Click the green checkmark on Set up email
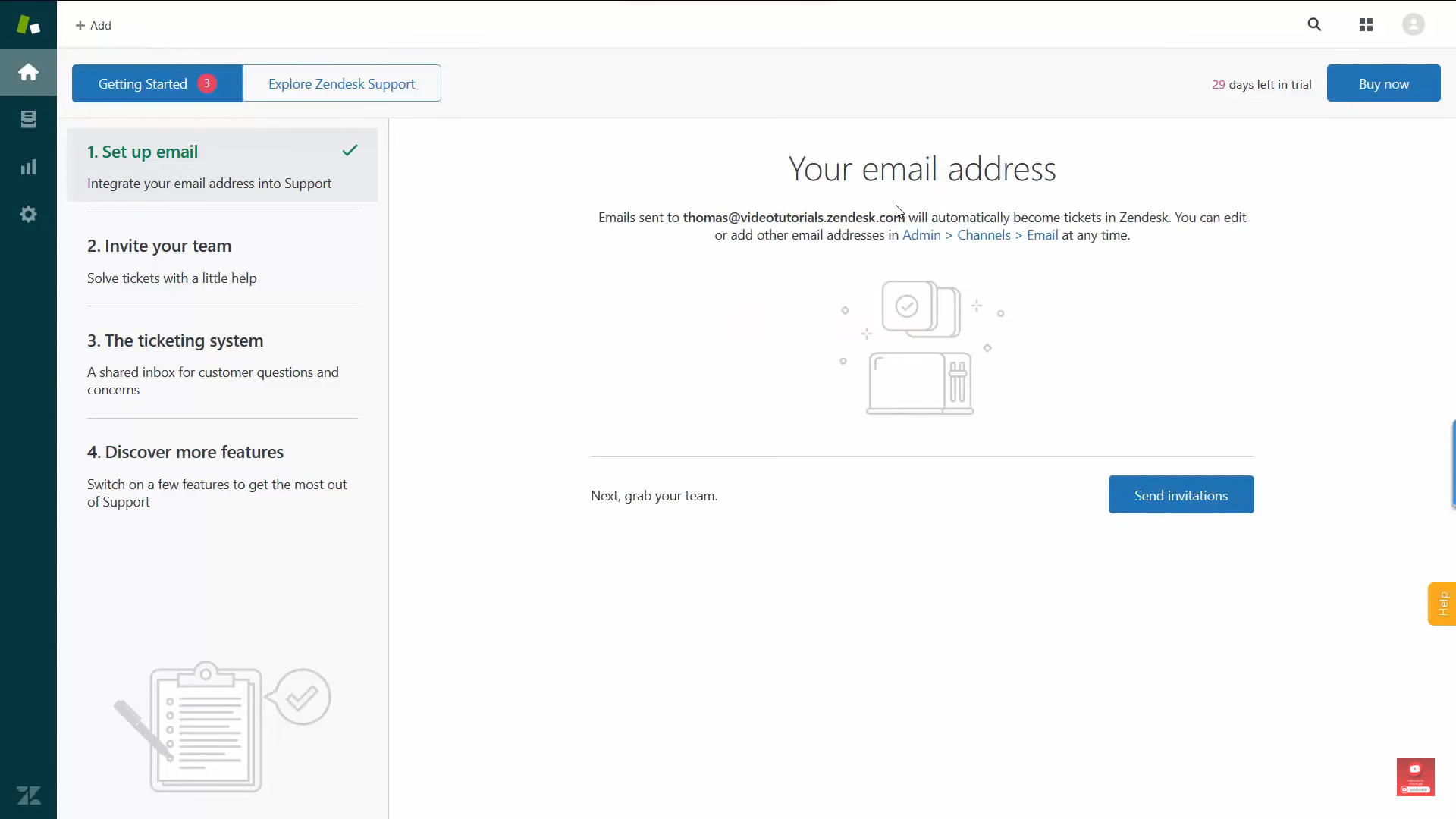1456x819 pixels. [350, 150]
